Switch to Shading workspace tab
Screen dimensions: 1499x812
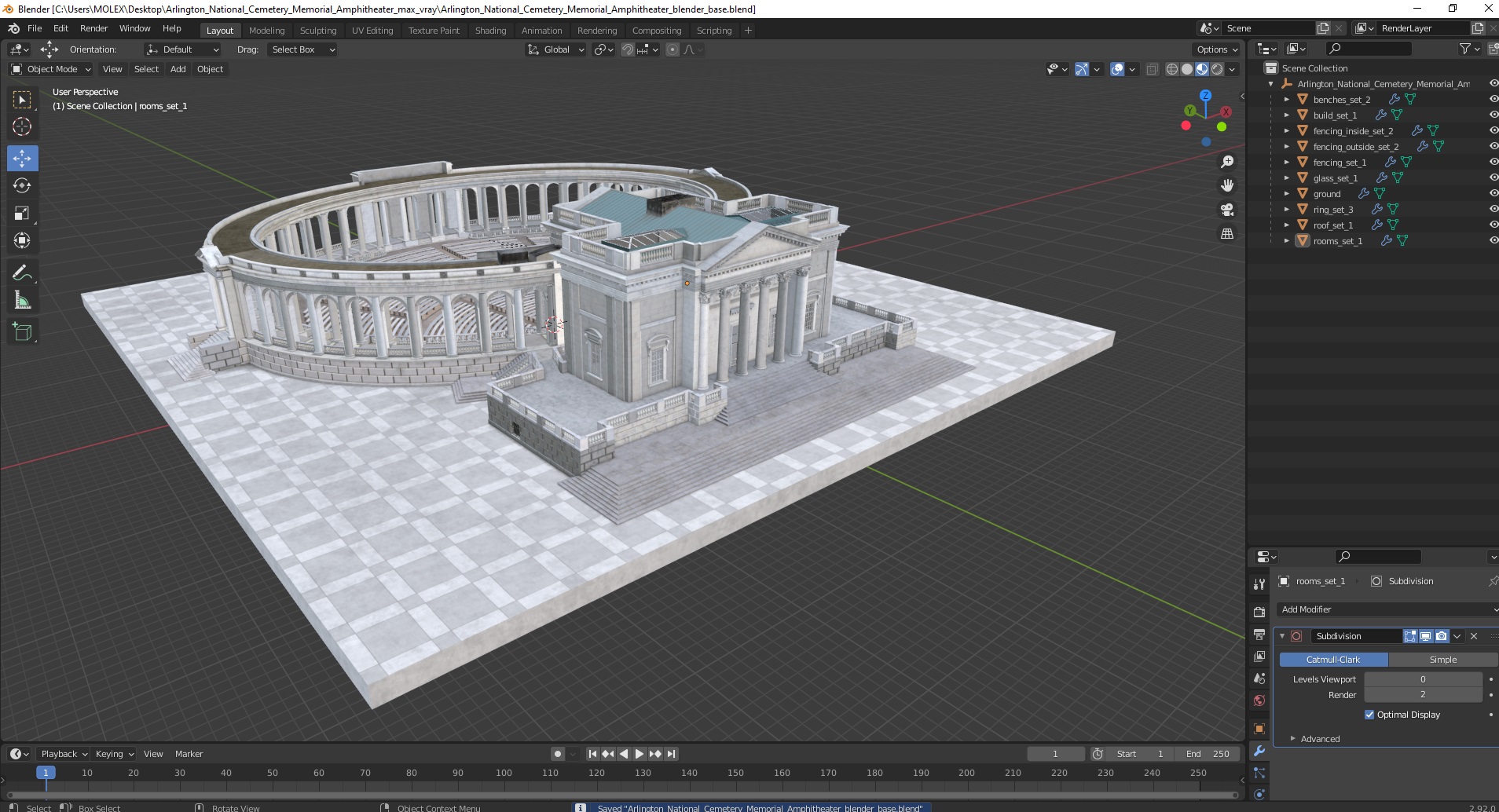point(490,31)
